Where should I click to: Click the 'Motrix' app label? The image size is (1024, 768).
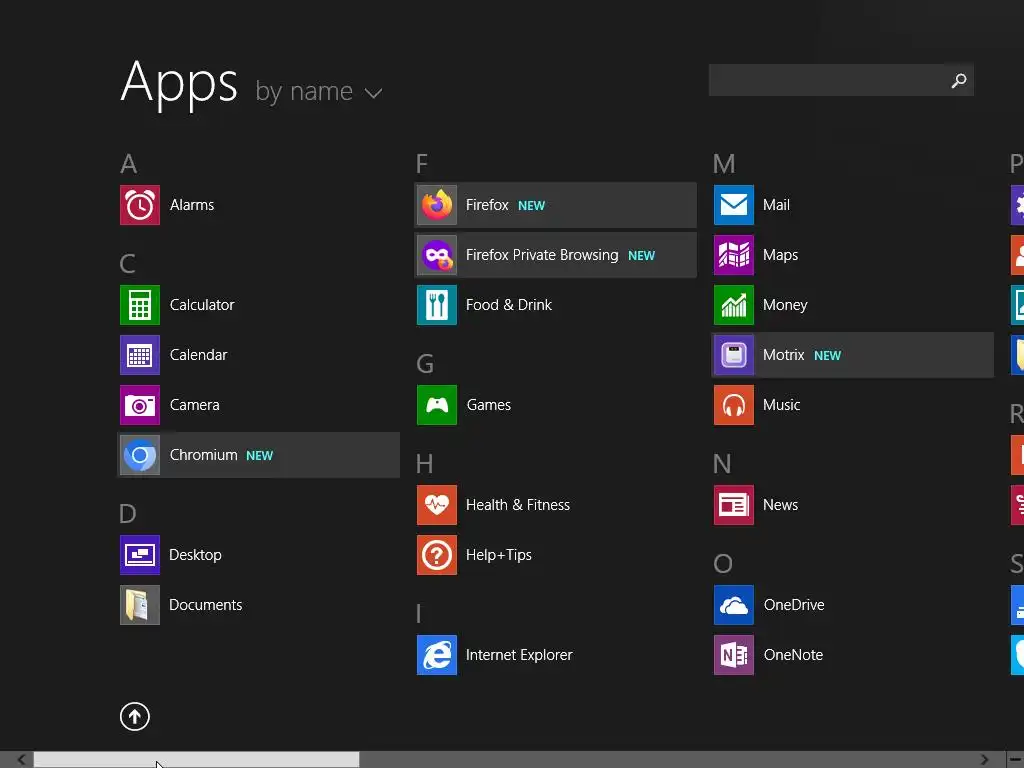[x=784, y=355]
